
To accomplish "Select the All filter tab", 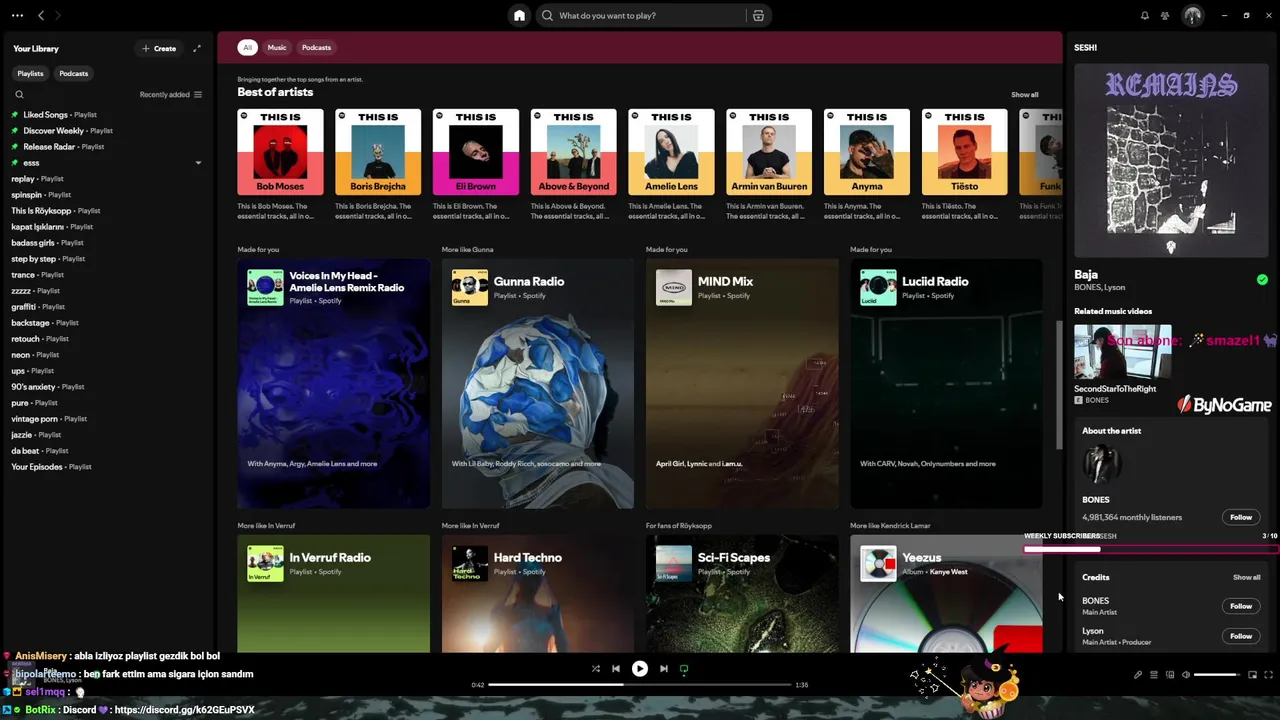I will tap(247, 47).
